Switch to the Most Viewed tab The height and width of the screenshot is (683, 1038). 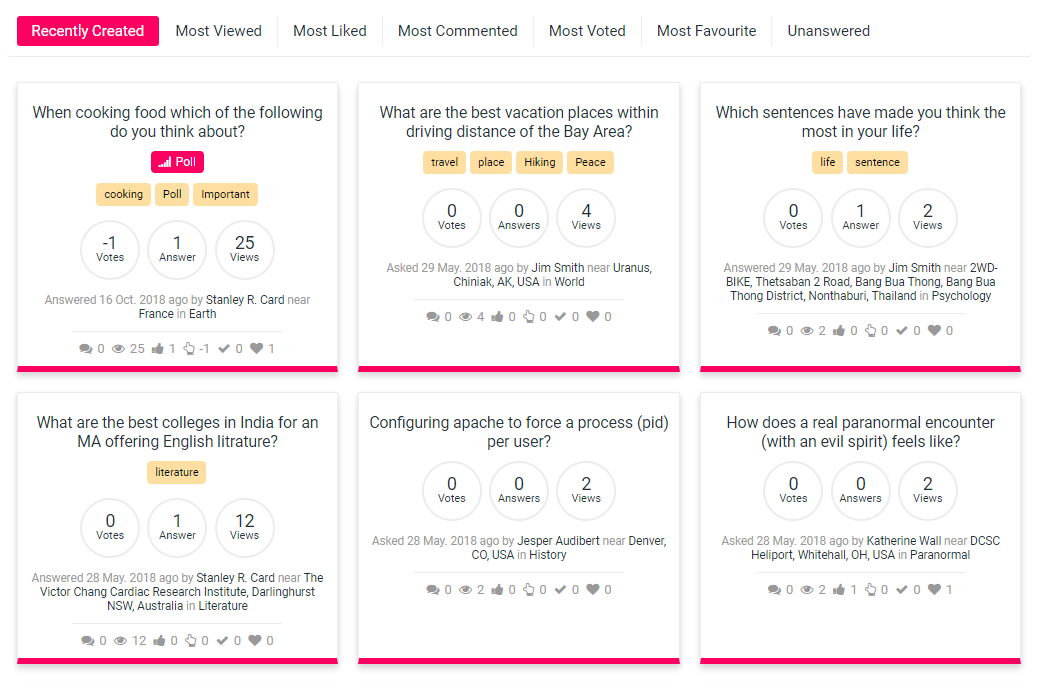click(x=218, y=31)
